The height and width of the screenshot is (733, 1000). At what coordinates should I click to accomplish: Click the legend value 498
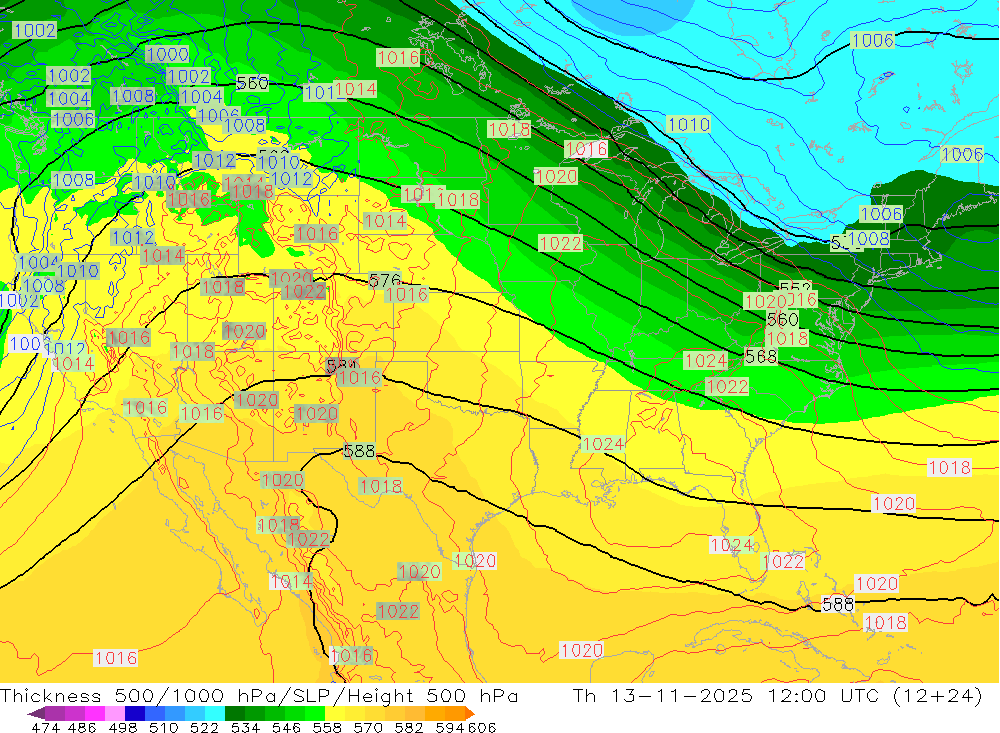[121, 727]
